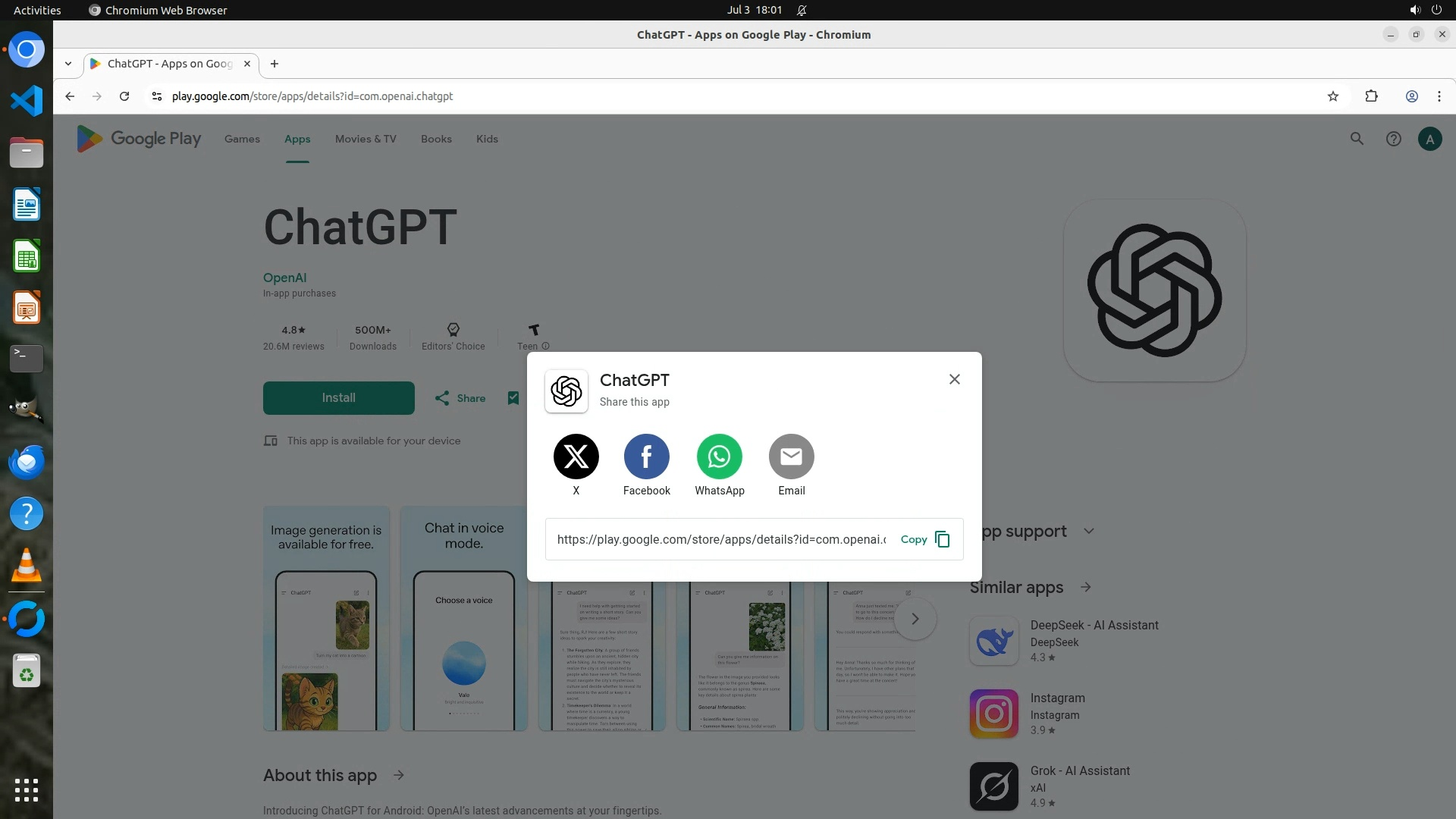Viewport: 1456px width, 819px height.
Task: Close the Share this app dialog
Action: [x=954, y=379]
